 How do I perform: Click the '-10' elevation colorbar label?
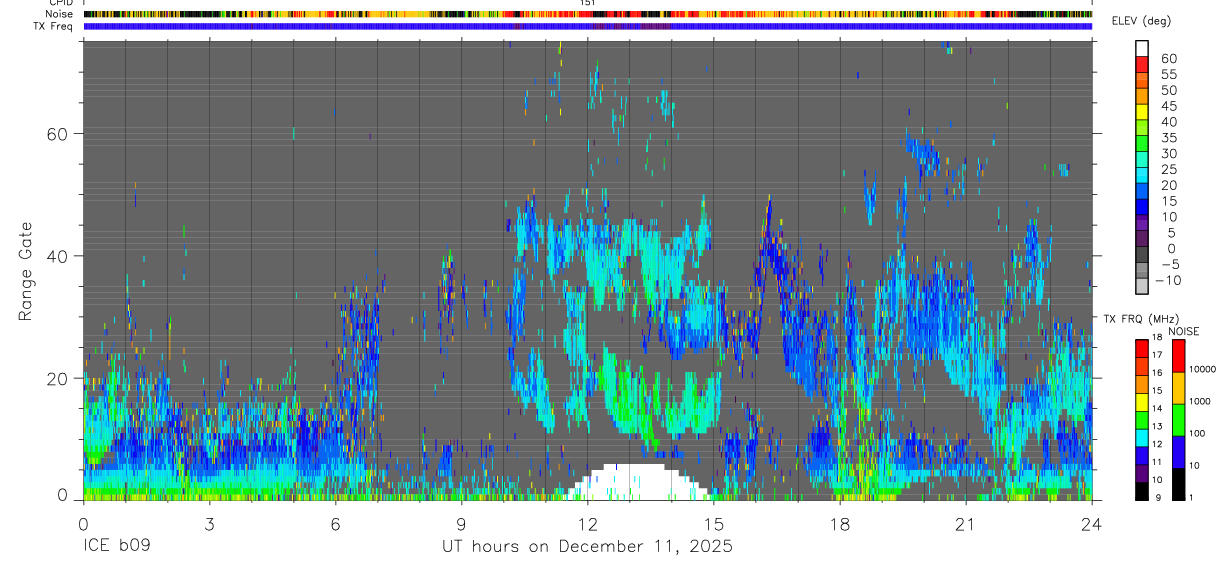[x=1169, y=280]
